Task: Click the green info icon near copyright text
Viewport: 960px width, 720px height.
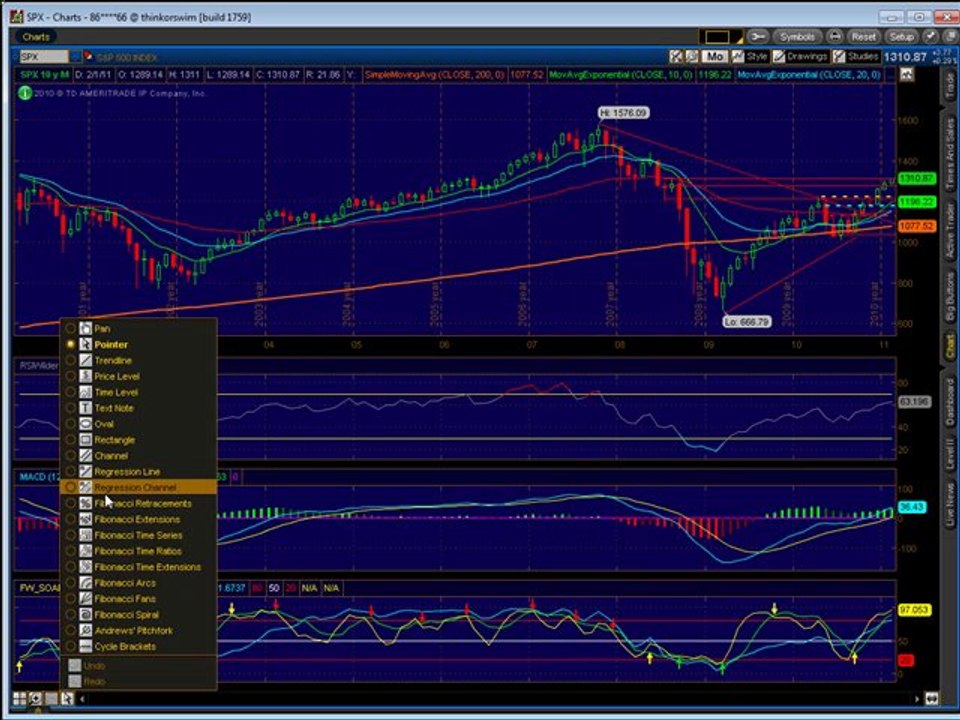Action: click(24, 94)
